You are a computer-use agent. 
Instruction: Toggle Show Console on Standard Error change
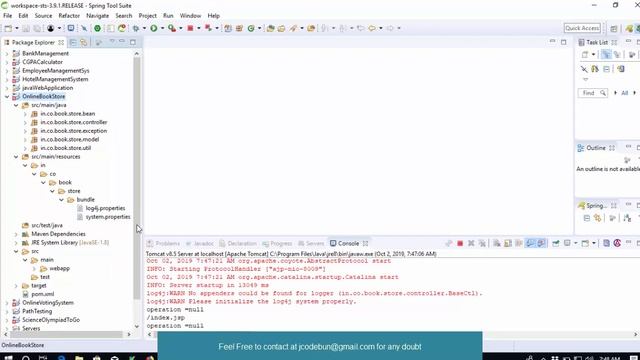click(541, 243)
